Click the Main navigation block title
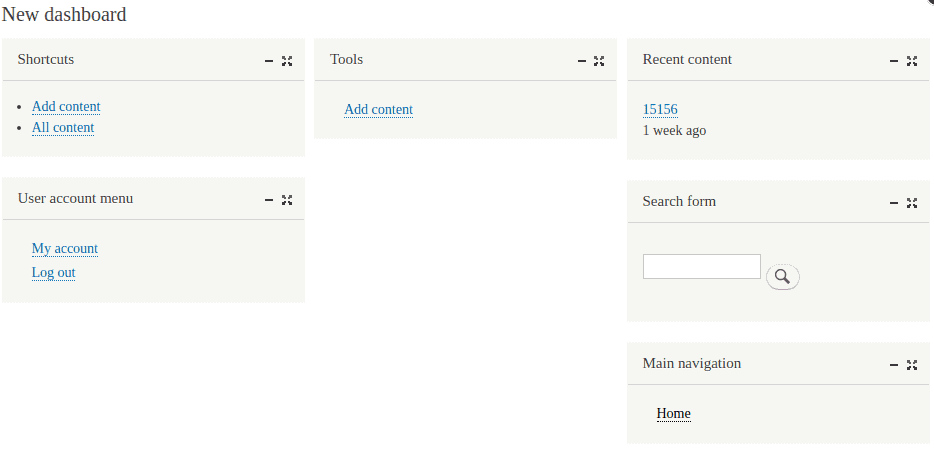Viewport: 934px width, 472px height. click(692, 364)
